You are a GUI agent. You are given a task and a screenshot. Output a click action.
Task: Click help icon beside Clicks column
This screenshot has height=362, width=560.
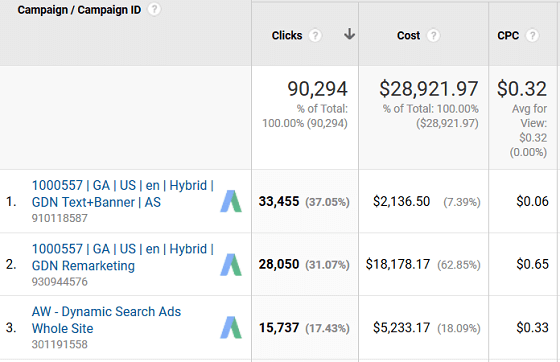[315, 35]
